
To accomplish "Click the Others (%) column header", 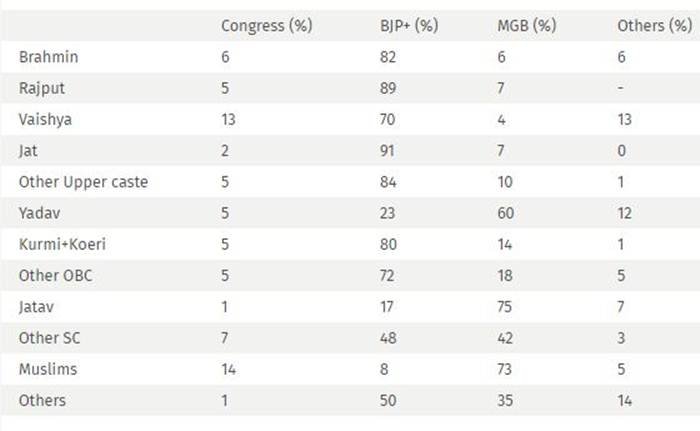I will pos(654,26).
